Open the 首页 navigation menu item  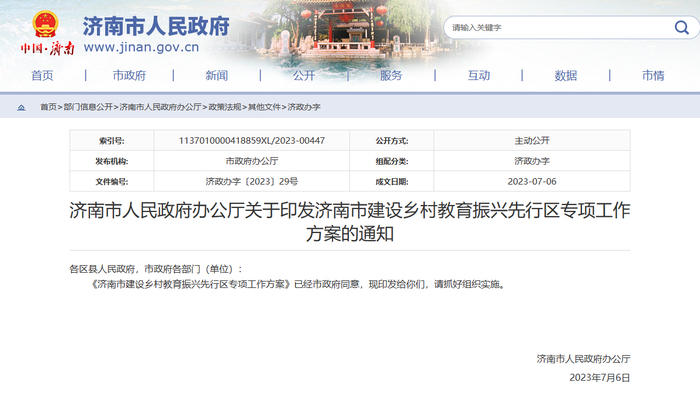click(x=42, y=75)
